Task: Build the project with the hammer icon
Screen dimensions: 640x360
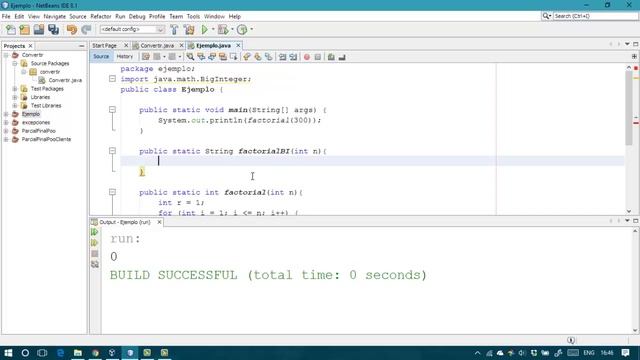Action: coord(174,29)
